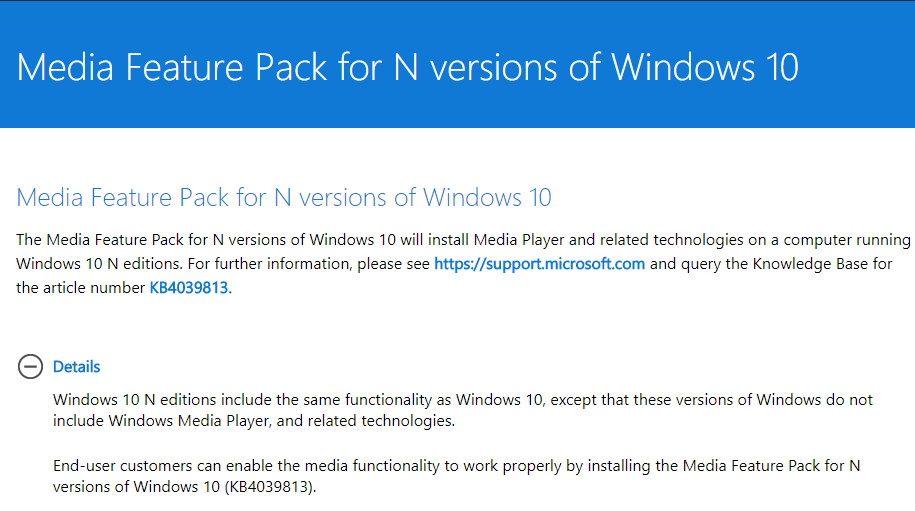Click the words 'the article number' before the KB link
This screenshot has width=915, height=511.
[x=81, y=288]
